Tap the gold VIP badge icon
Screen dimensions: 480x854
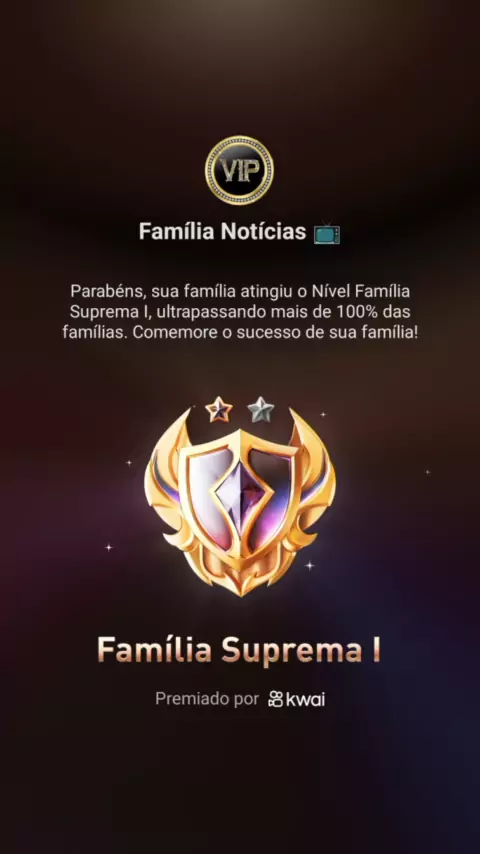[x=239, y=170]
